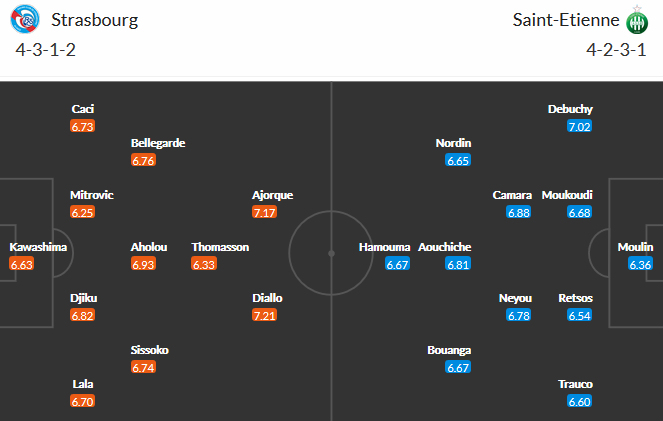This screenshot has height=421, width=663.
Task: Select Diallo's 7.21 rating badge
Action: (x=265, y=315)
